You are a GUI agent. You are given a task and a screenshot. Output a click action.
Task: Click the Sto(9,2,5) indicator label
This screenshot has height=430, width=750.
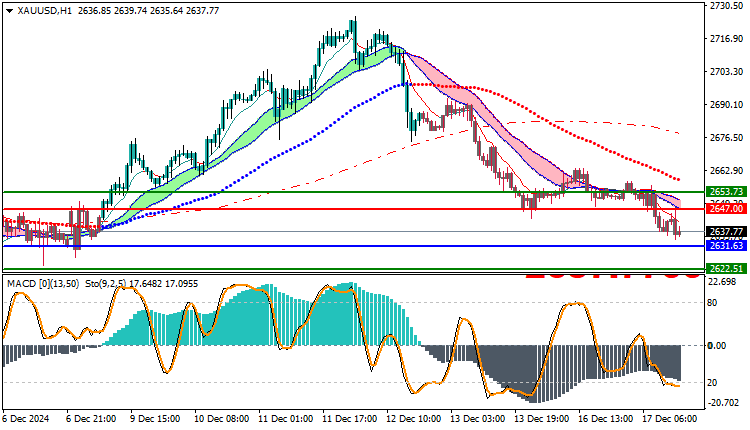click(106, 284)
